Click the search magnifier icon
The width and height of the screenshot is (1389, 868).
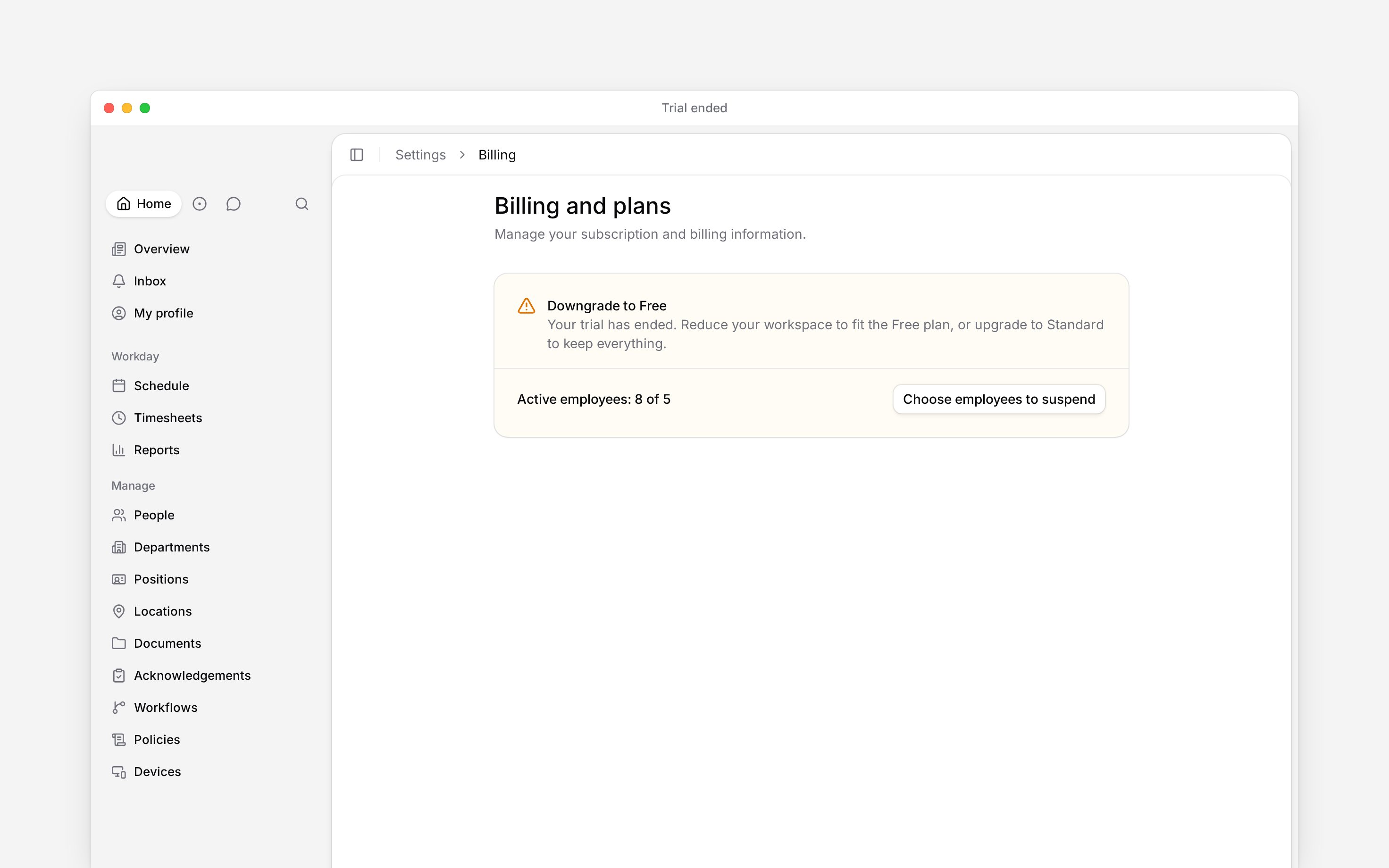pos(302,204)
